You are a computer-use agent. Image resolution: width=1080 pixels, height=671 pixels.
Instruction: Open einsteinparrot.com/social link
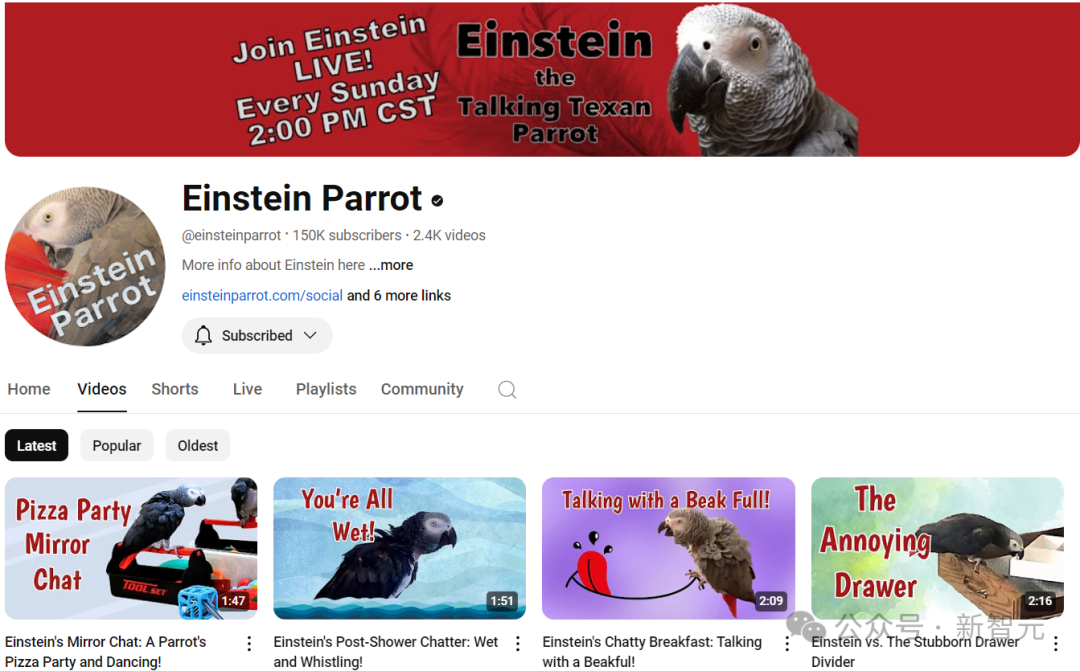[262, 296]
